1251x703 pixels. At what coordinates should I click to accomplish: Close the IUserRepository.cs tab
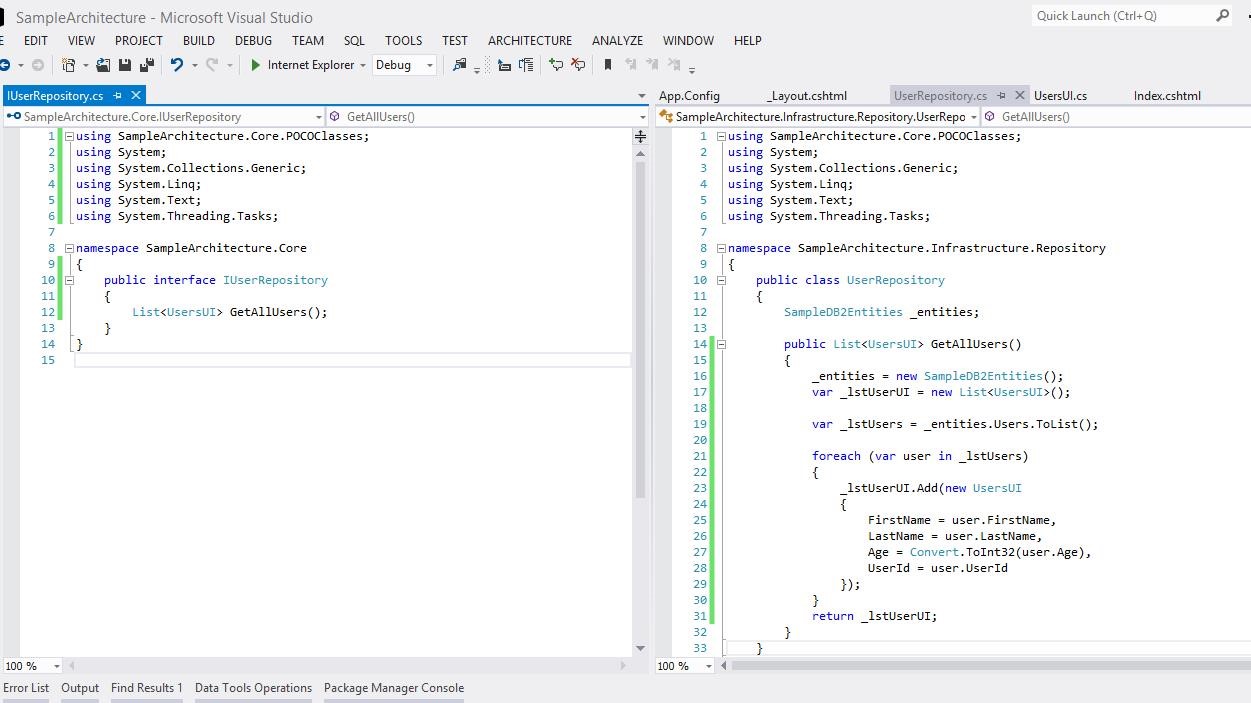pos(136,95)
